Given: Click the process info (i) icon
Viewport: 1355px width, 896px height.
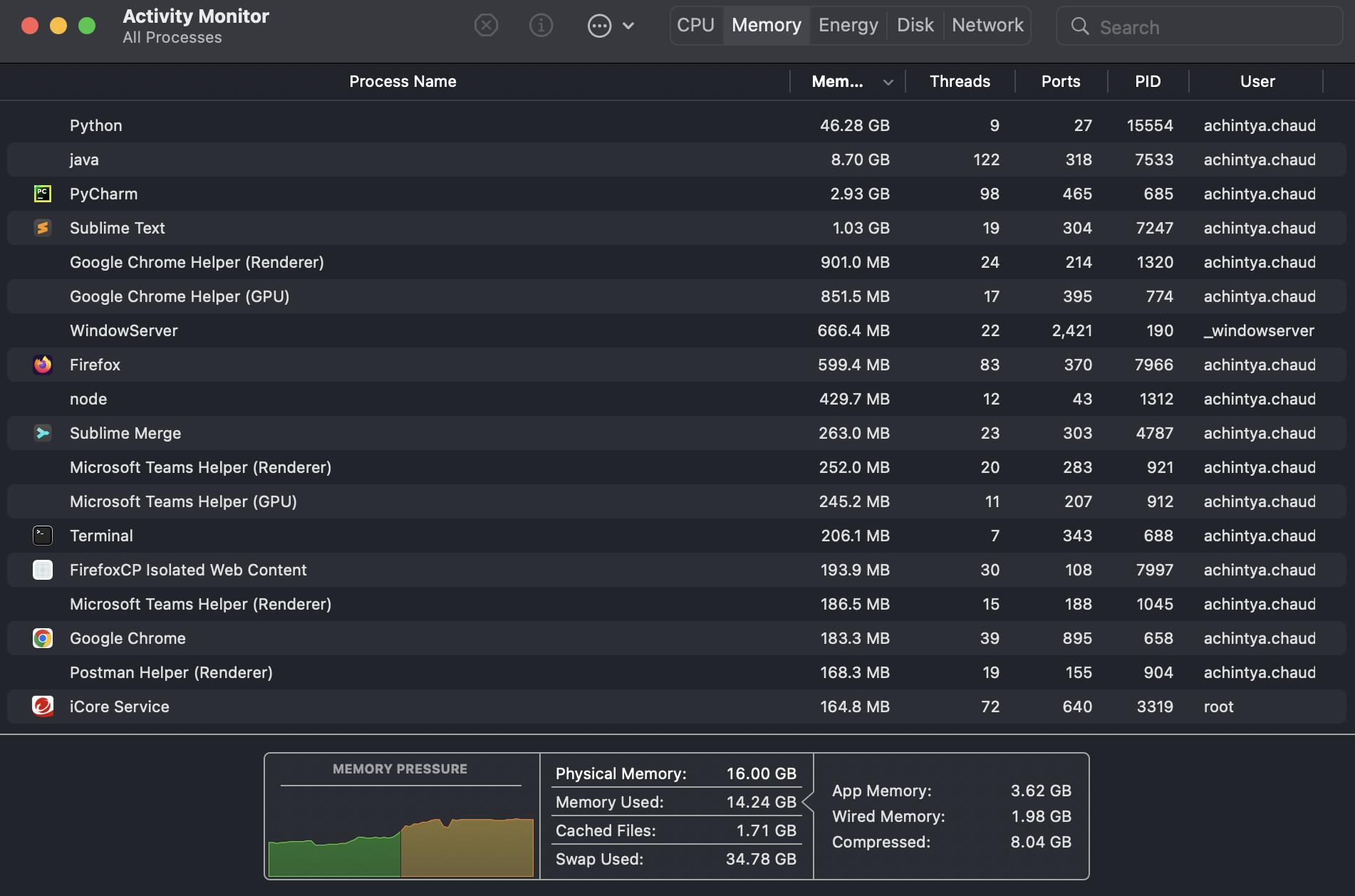Looking at the screenshot, I should 541,26.
